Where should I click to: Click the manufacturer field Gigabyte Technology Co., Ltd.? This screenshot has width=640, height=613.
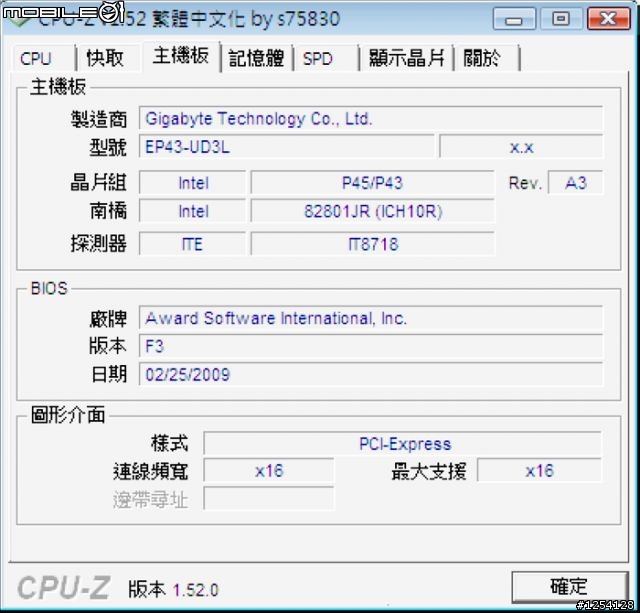[x=371, y=119]
